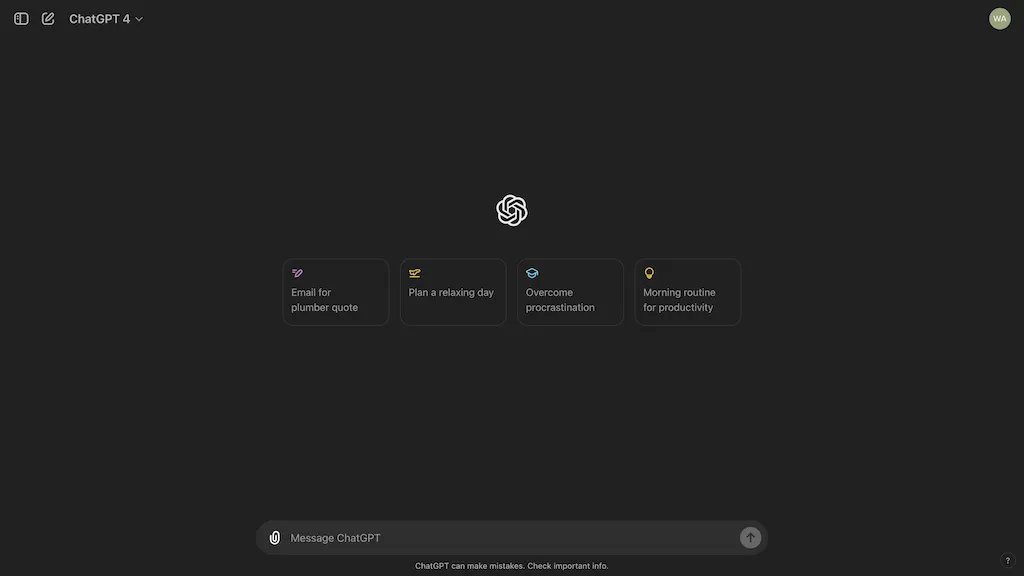The width and height of the screenshot is (1024, 576).
Task: Toggle the sidebar panel icon
Action: click(x=21, y=19)
